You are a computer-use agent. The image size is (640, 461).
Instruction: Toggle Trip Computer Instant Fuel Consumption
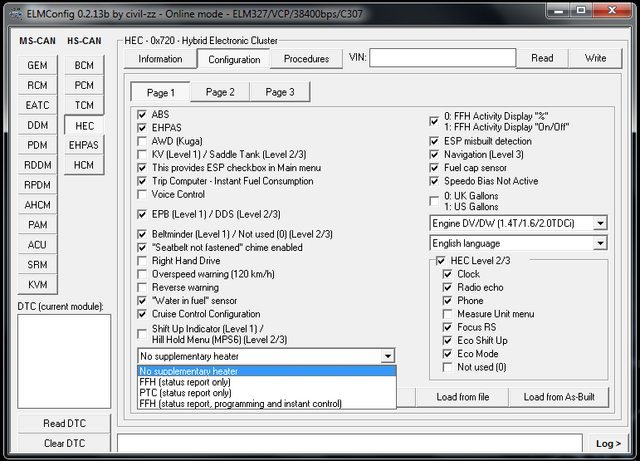142,181
